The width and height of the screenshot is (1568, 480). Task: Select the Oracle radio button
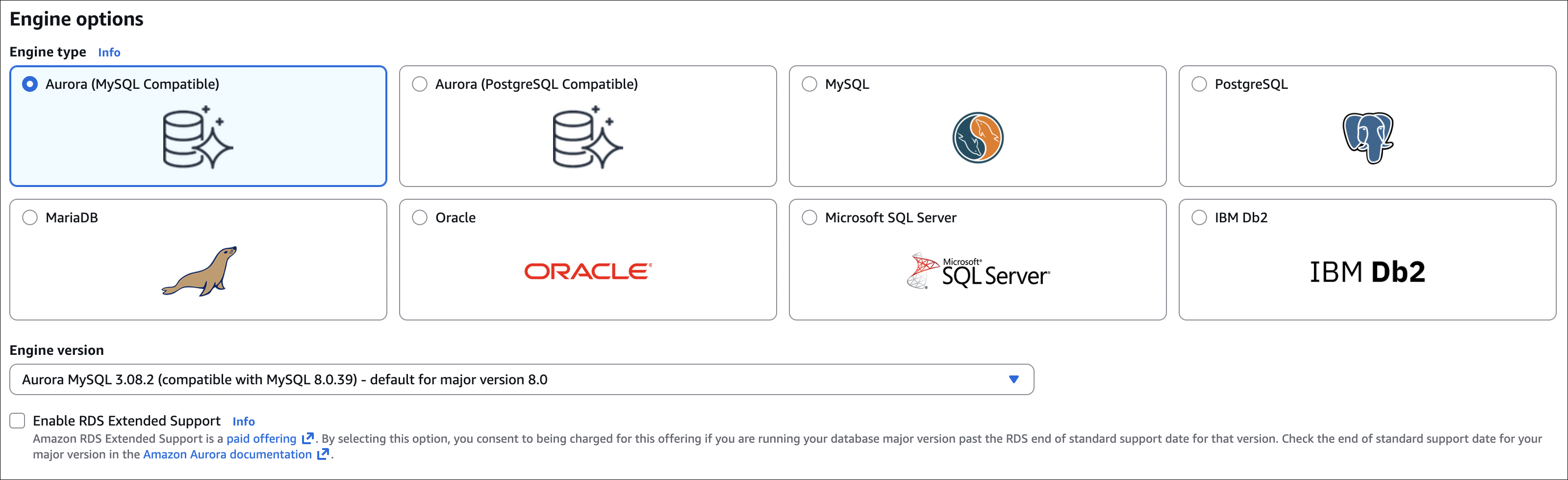pyautogui.click(x=419, y=217)
